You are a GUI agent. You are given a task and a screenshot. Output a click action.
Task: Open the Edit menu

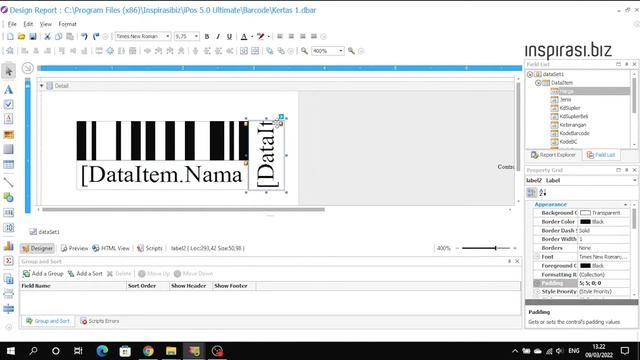[x=28, y=24]
